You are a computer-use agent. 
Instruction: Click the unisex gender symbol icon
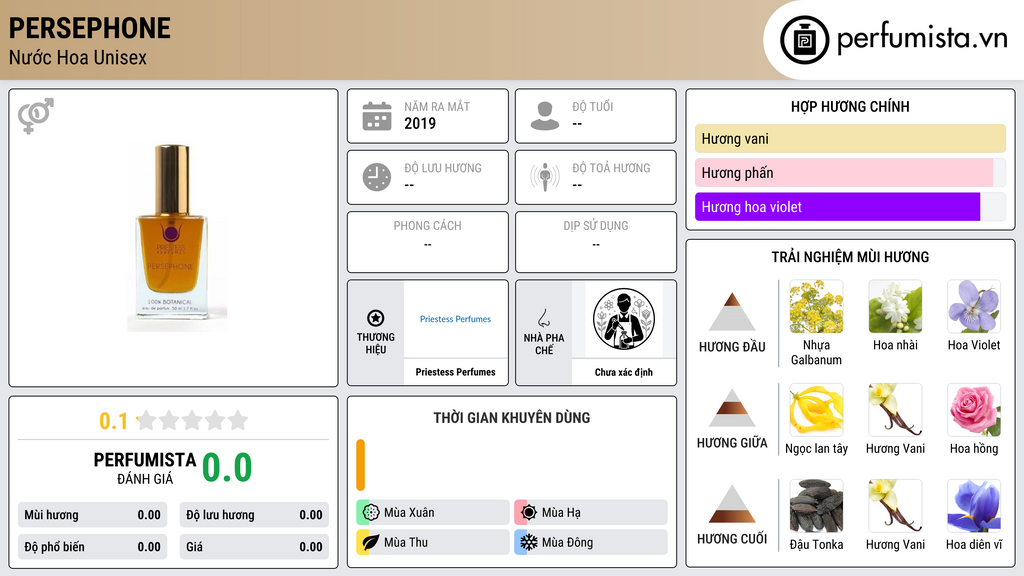(x=36, y=116)
